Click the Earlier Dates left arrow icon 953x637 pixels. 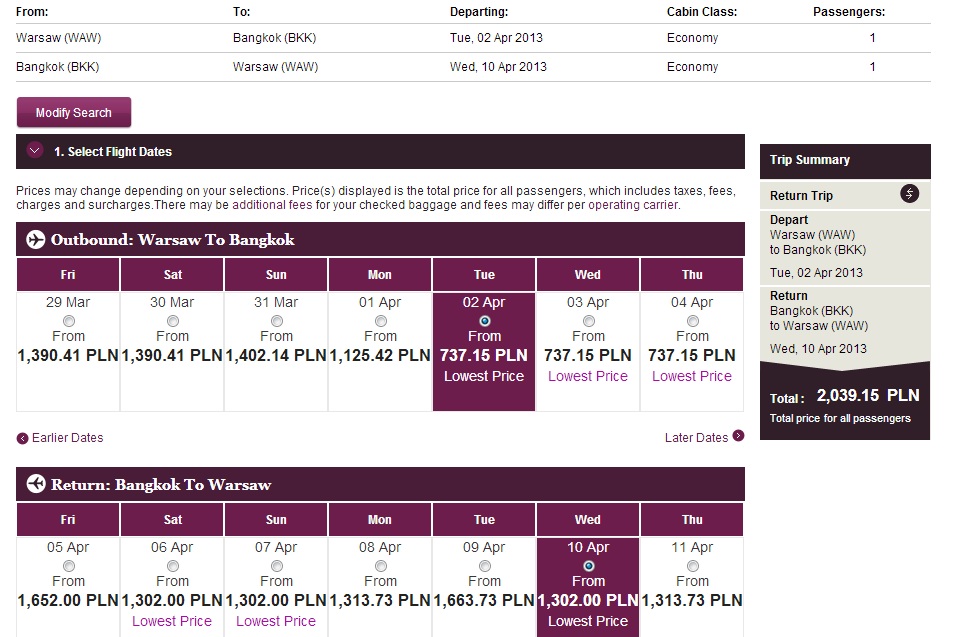click(22, 438)
